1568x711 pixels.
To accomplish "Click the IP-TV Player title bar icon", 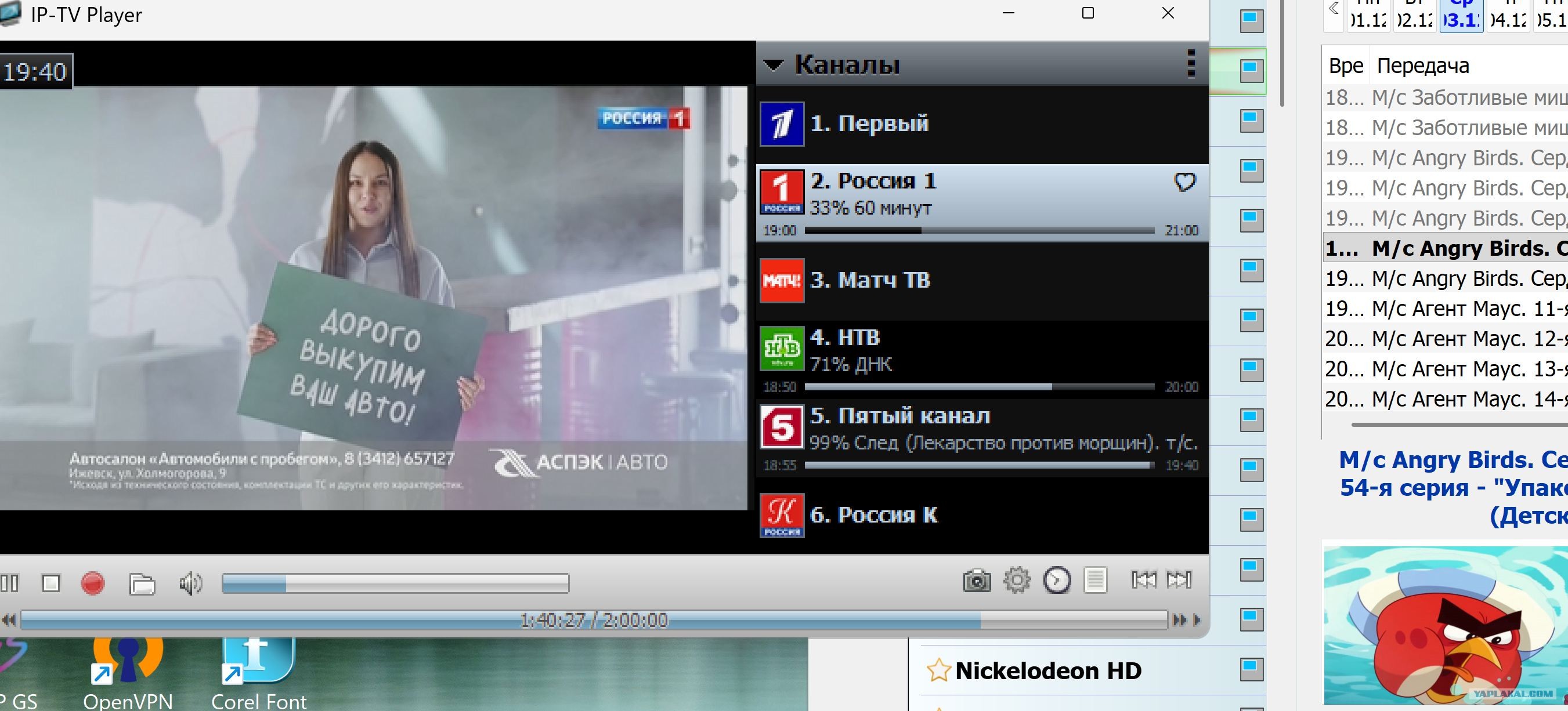I will point(10,14).
